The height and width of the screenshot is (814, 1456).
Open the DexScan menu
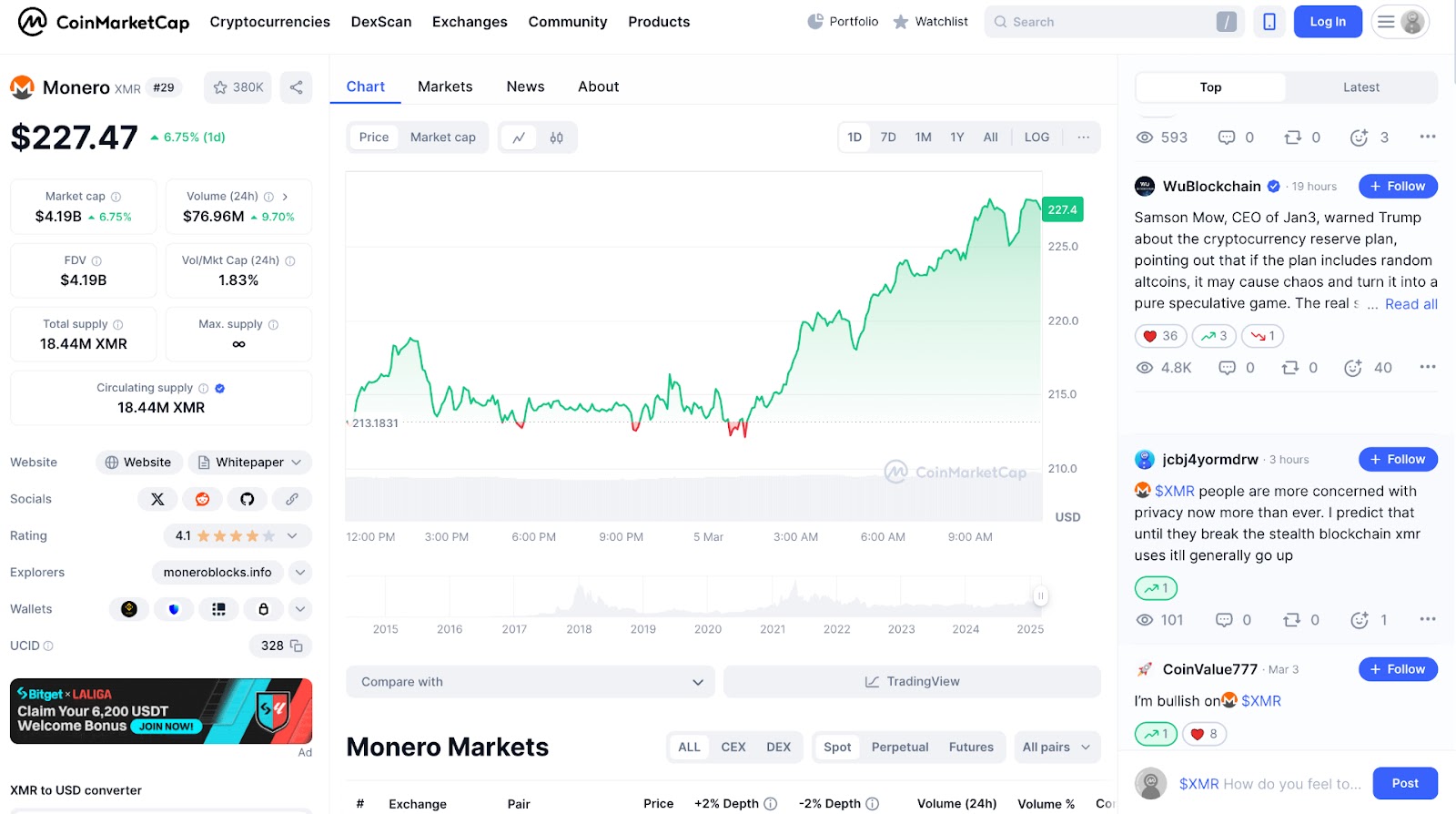coord(381,22)
